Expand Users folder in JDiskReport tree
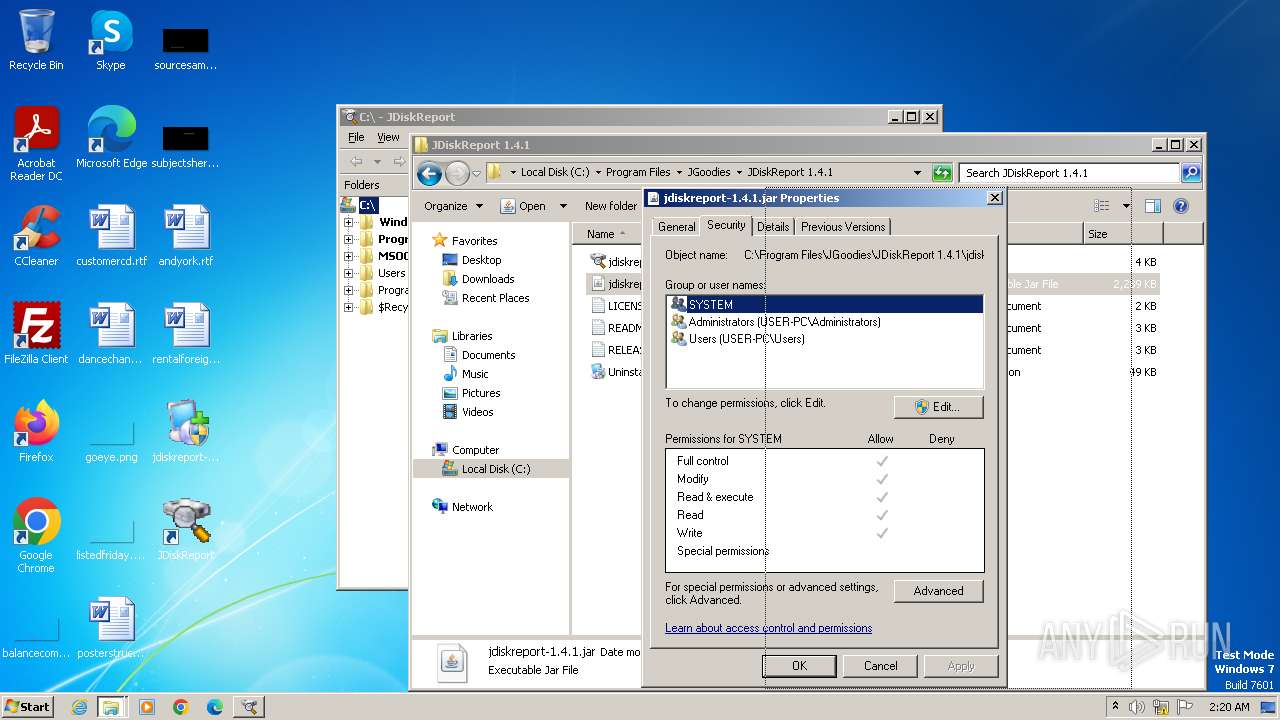The height and width of the screenshot is (720, 1280). tap(349, 273)
